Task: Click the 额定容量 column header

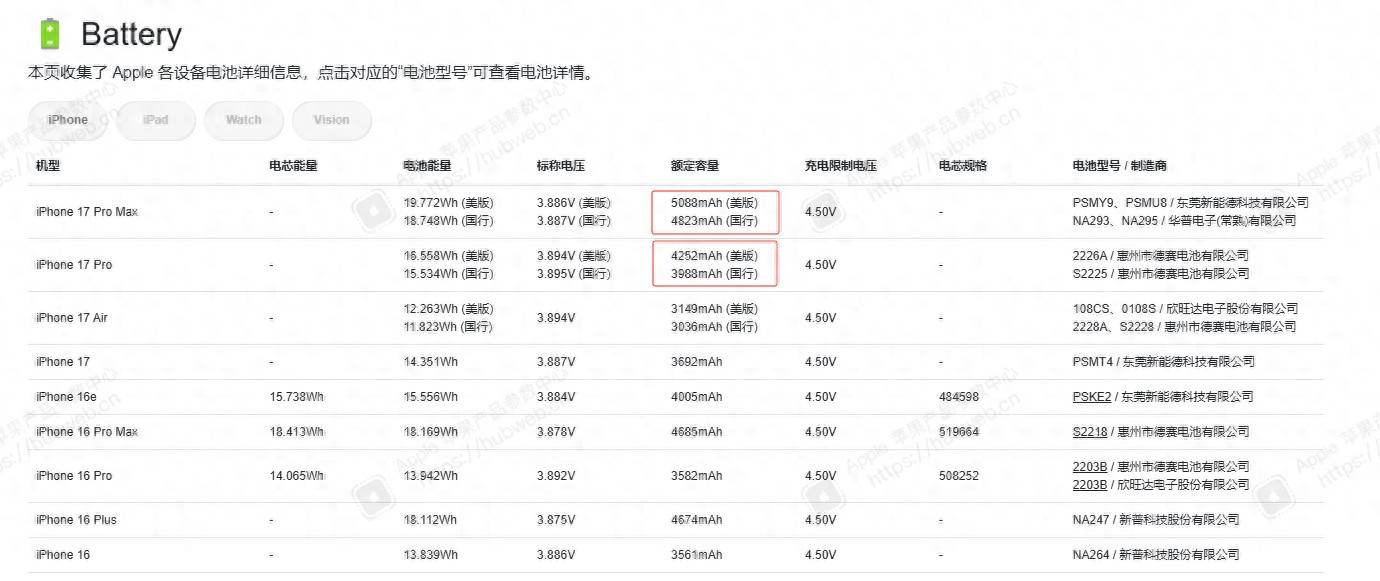Action: click(695, 166)
